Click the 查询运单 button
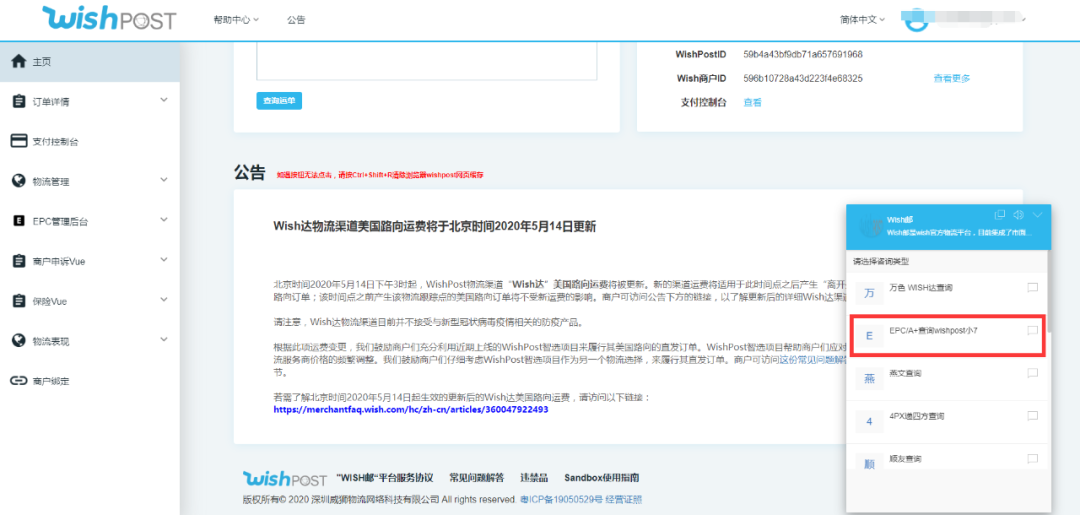Image resolution: width=1080 pixels, height=515 pixels. pos(279,101)
